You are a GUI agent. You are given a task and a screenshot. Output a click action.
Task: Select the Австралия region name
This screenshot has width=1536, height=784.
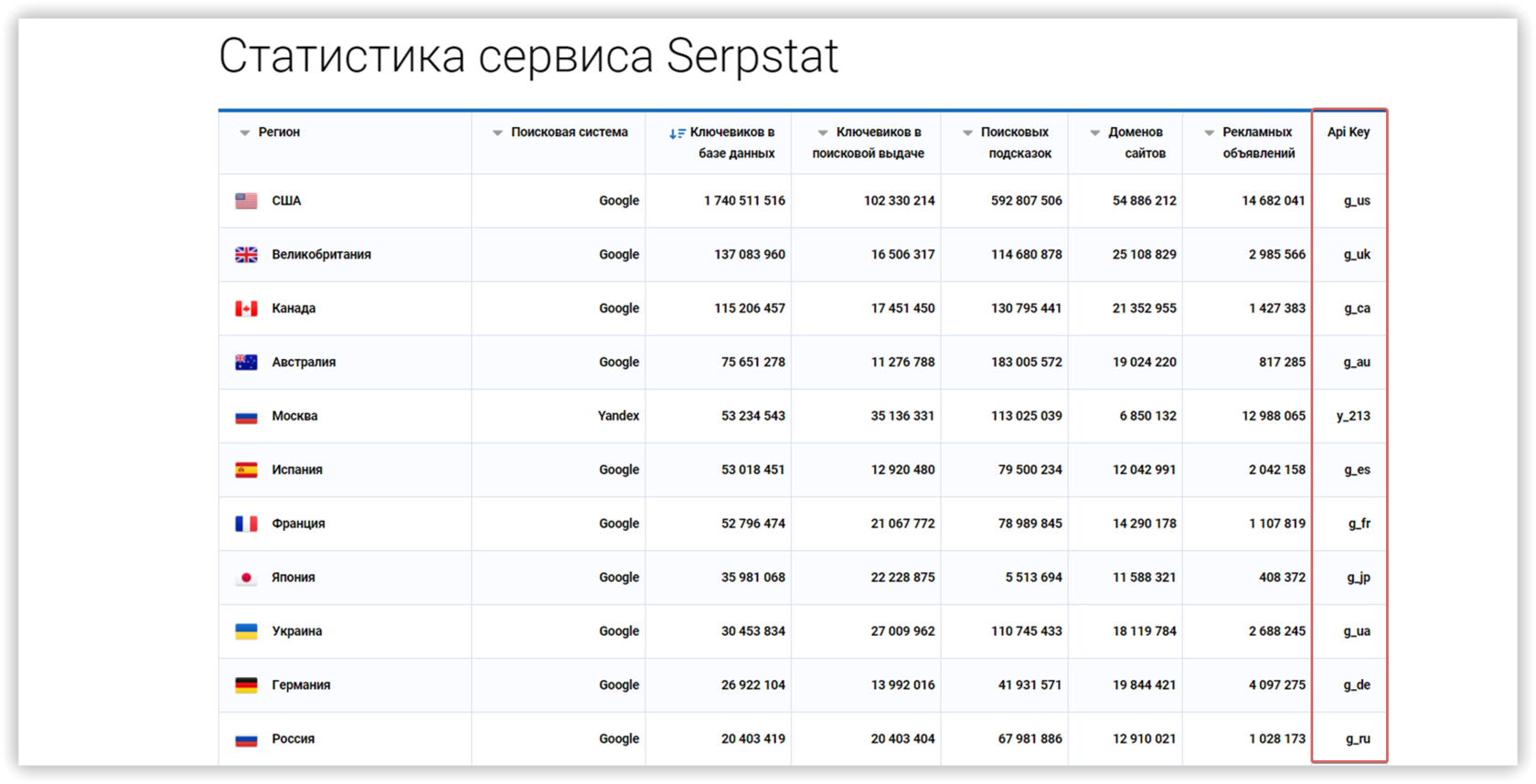pyautogui.click(x=304, y=363)
